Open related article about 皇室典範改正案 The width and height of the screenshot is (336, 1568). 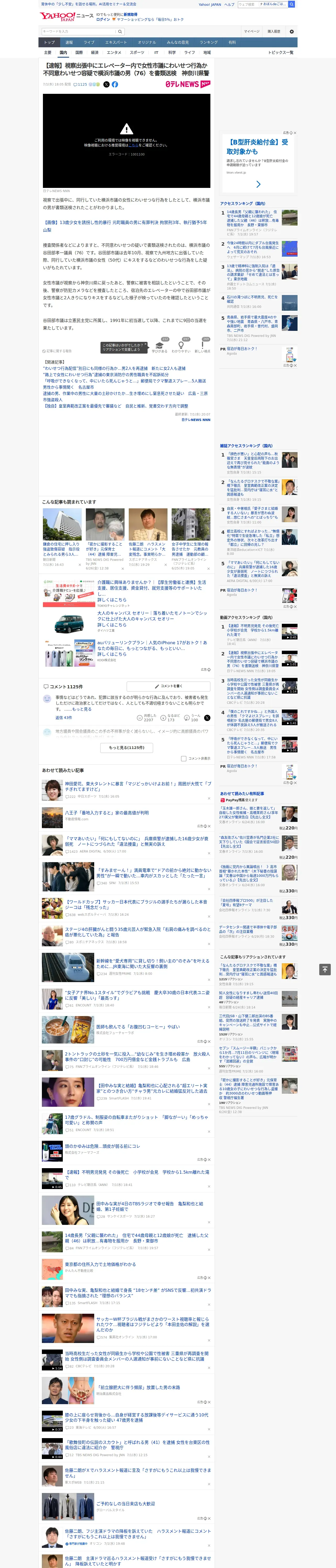coord(115,406)
